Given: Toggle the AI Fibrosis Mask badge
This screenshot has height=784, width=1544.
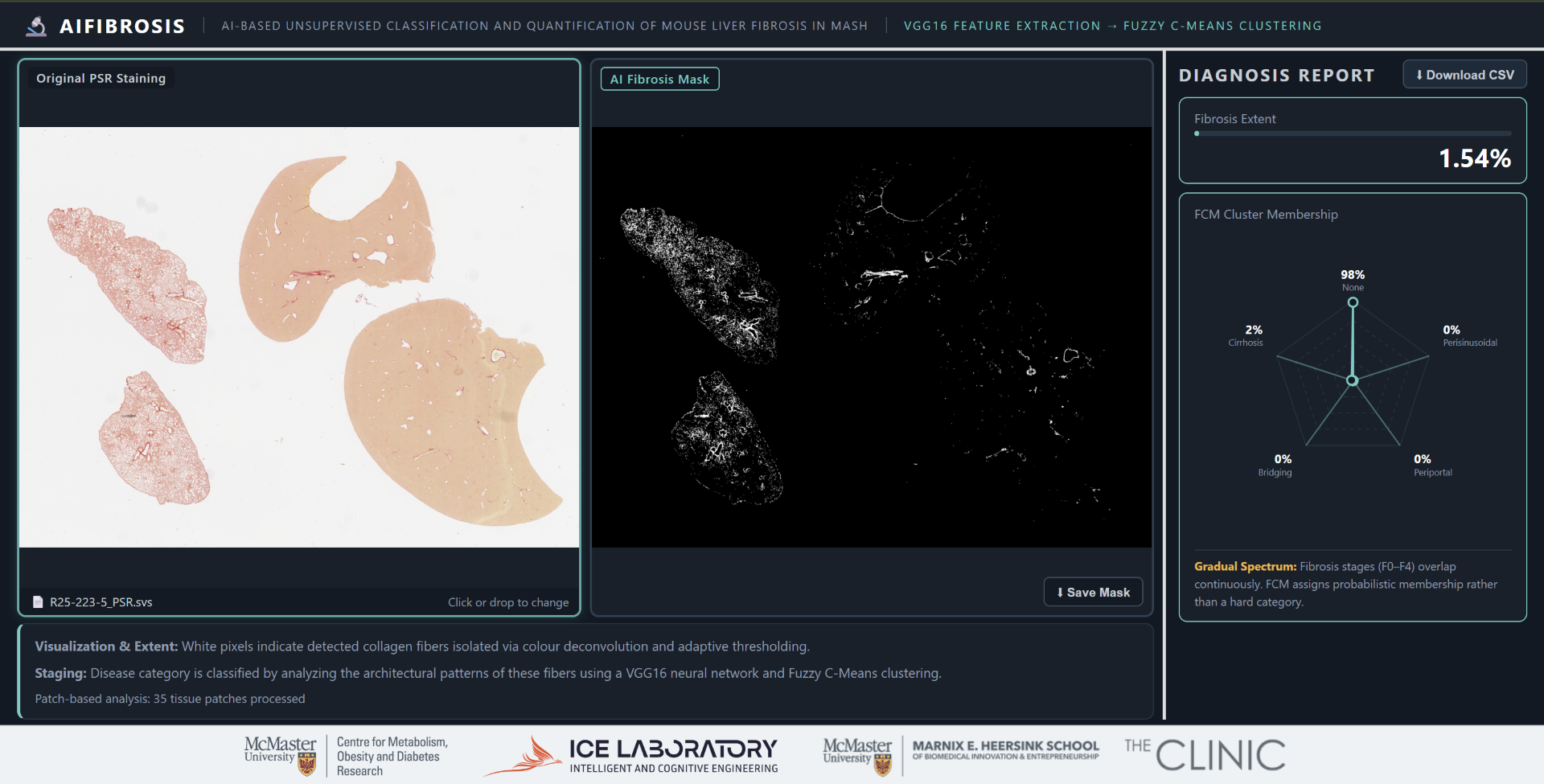Looking at the screenshot, I should (x=659, y=78).
